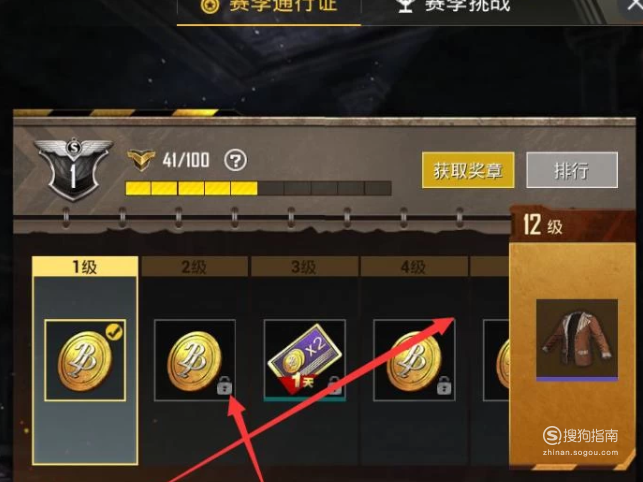Select the 1级 level header
This screenshot has width=643, height=482.
tap(85, 267)
